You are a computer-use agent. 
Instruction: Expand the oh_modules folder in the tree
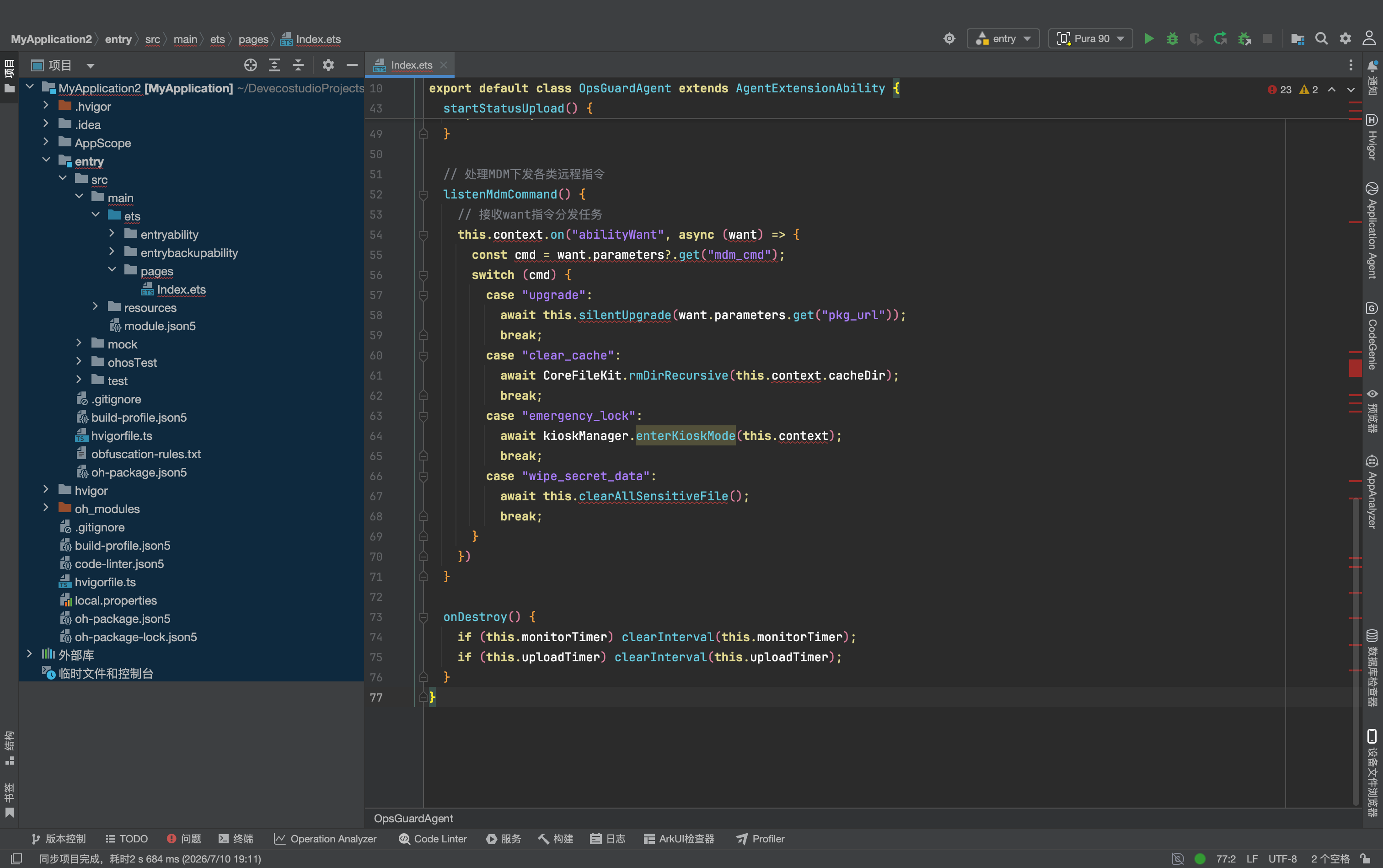[x=46, y=509]
